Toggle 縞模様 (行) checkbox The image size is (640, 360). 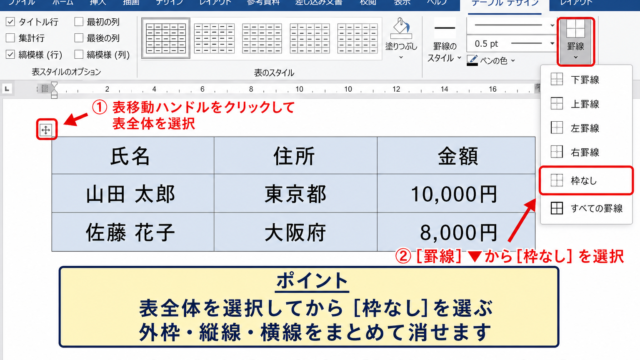tap(11, 54)
